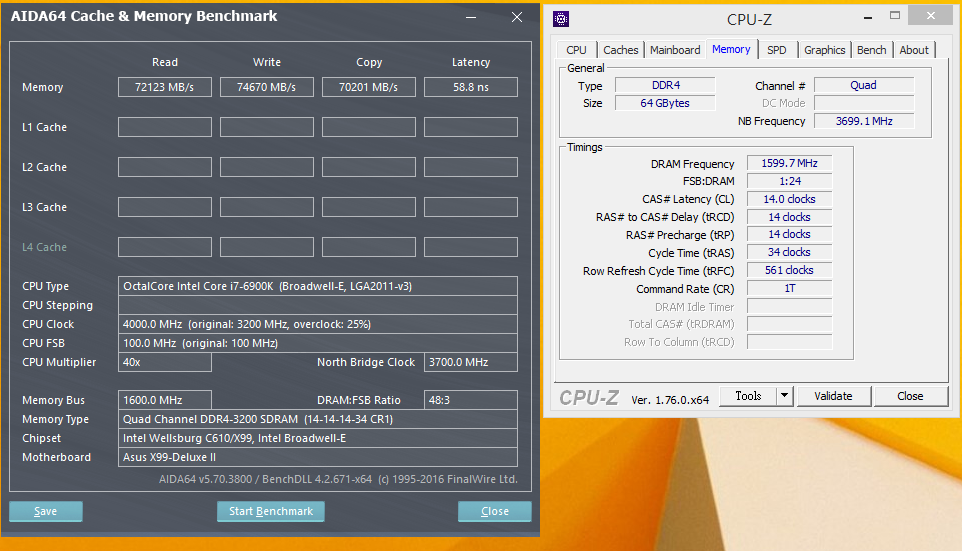The image size is (962, 551).
Task: Click the Close button in AIDA64 window
Action: 494,511
